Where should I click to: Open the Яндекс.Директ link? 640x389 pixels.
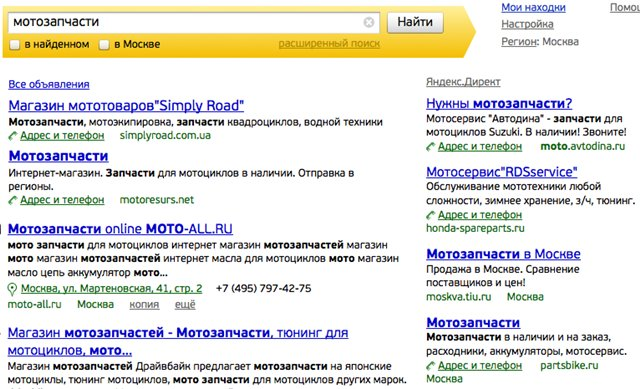pos(463,82)
